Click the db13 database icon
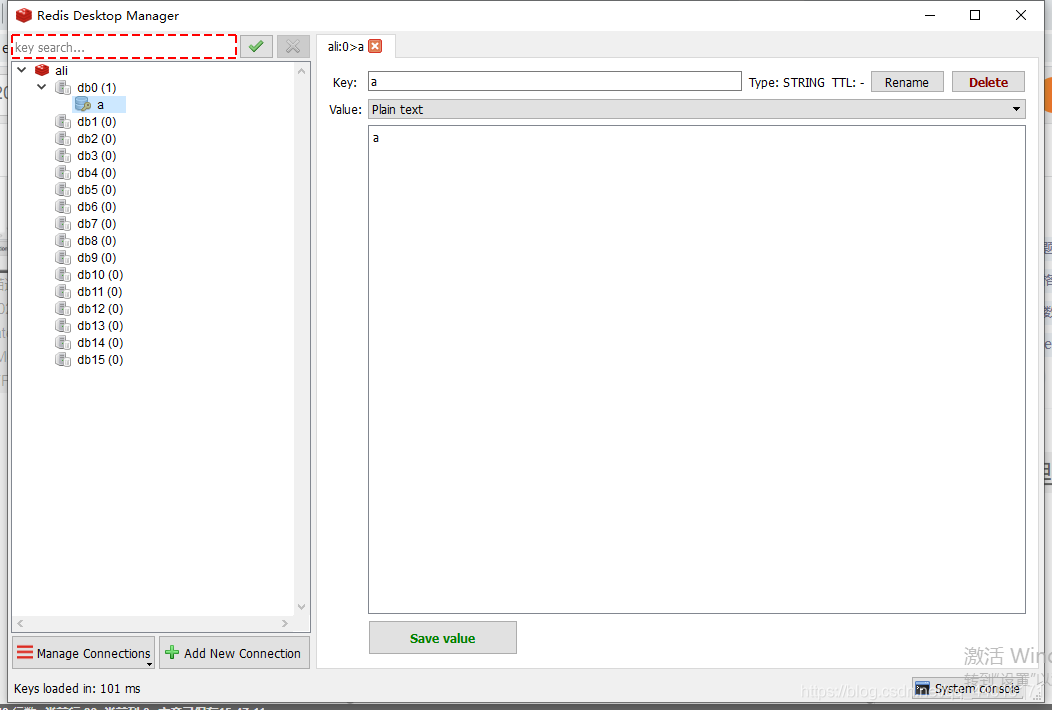This screenshot has height=710, width=1052. point(63,326)
